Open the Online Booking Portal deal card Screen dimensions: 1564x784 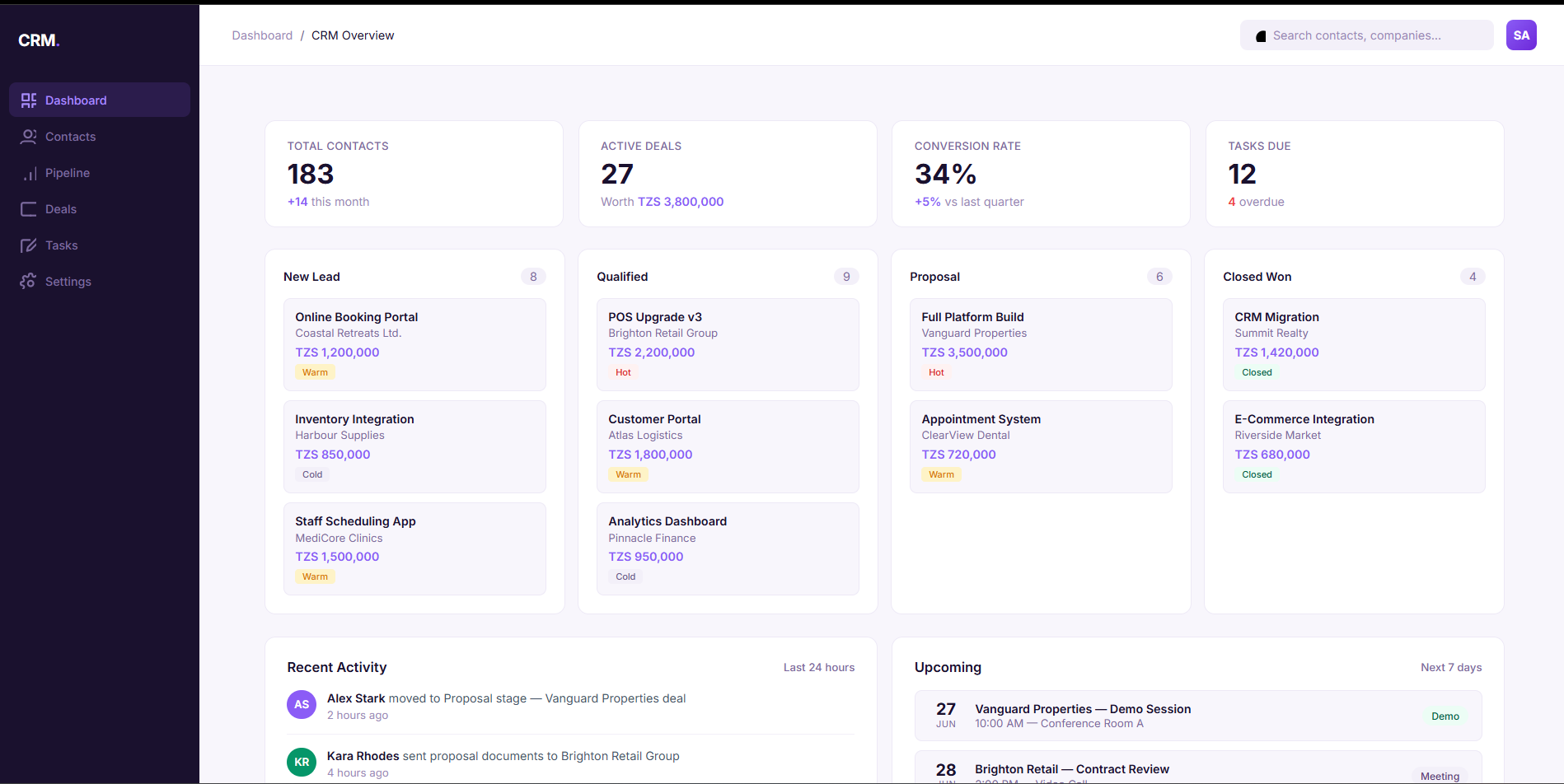(x=414, y=344)
